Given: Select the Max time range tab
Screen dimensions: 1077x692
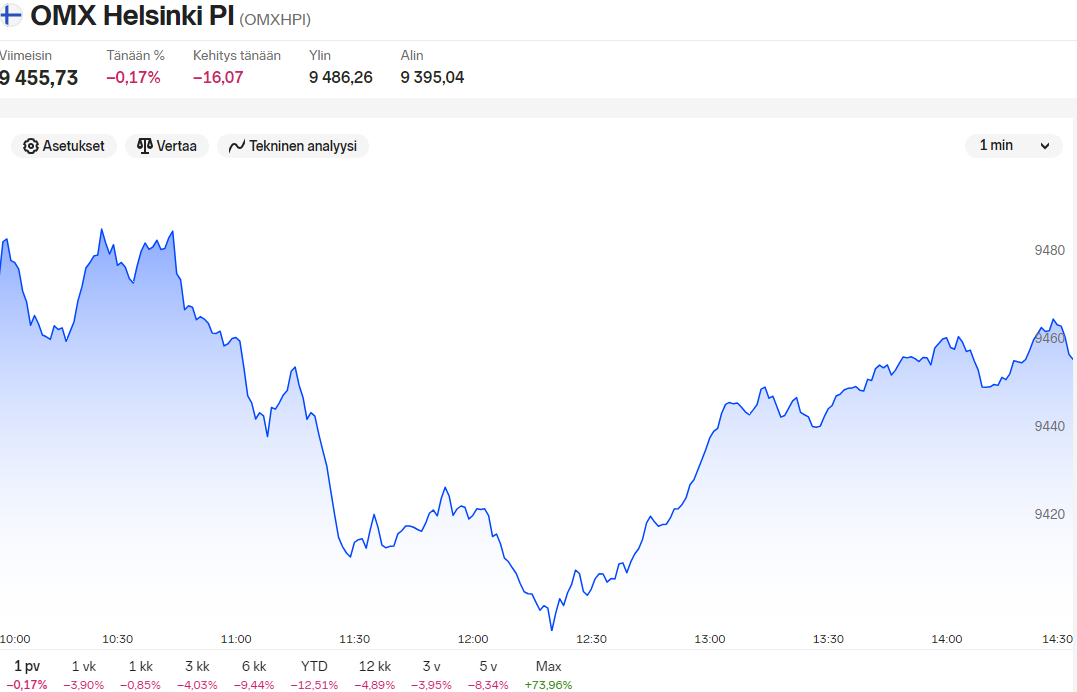Looking at the screenshot, I should 548,674.
